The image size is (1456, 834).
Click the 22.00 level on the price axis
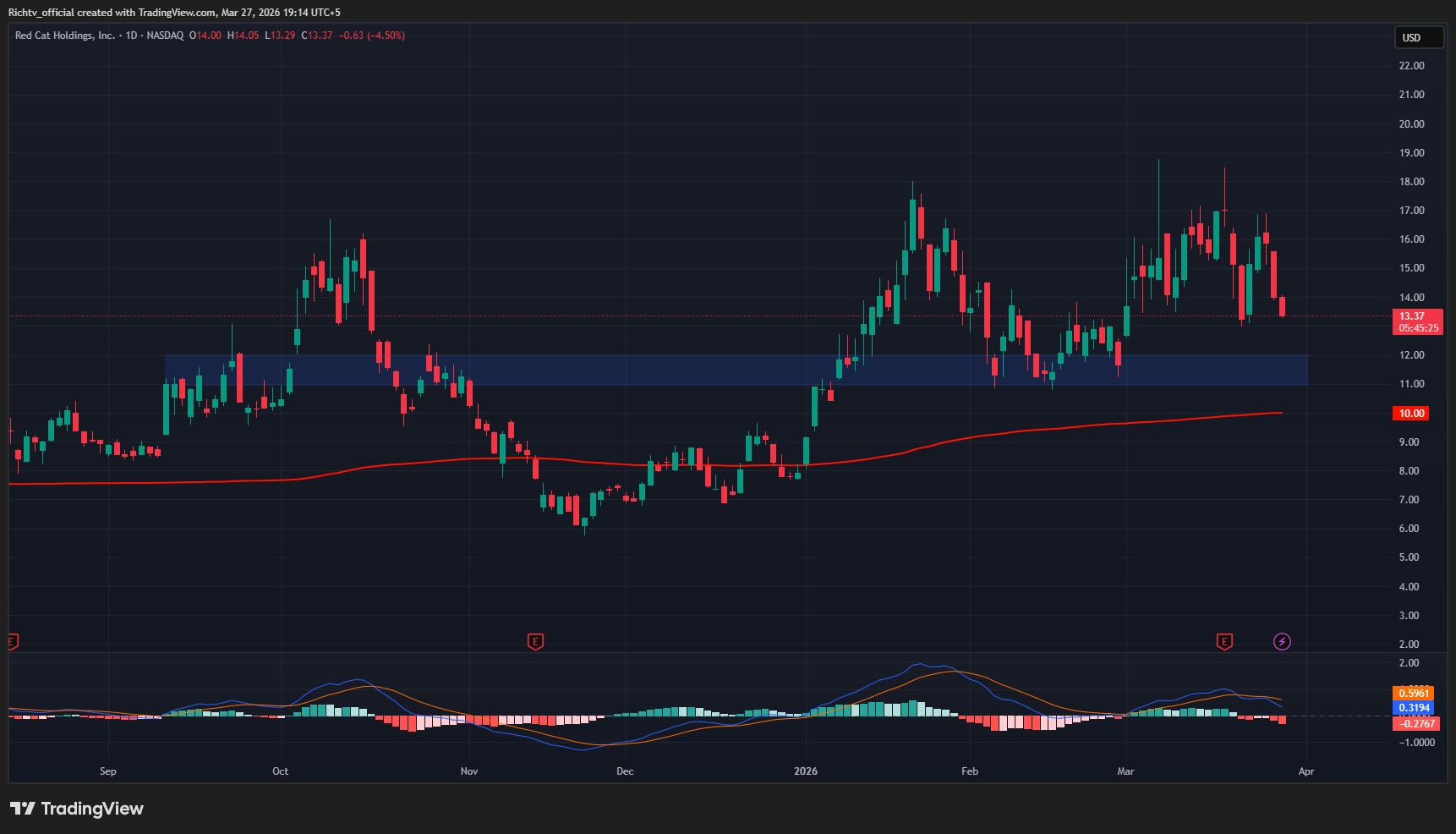pos(1411,66)
